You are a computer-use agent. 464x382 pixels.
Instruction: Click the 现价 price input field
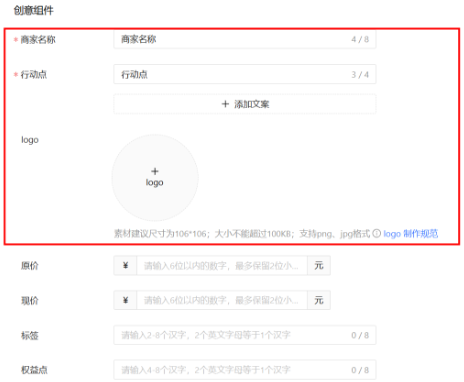pyautogui.click(x=222, y=300)
